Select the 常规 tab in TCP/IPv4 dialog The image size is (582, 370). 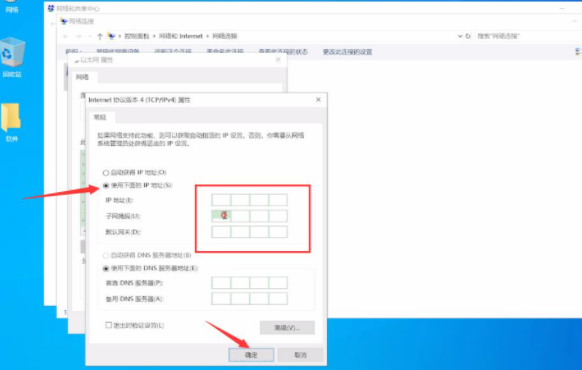tap(100, 117)
